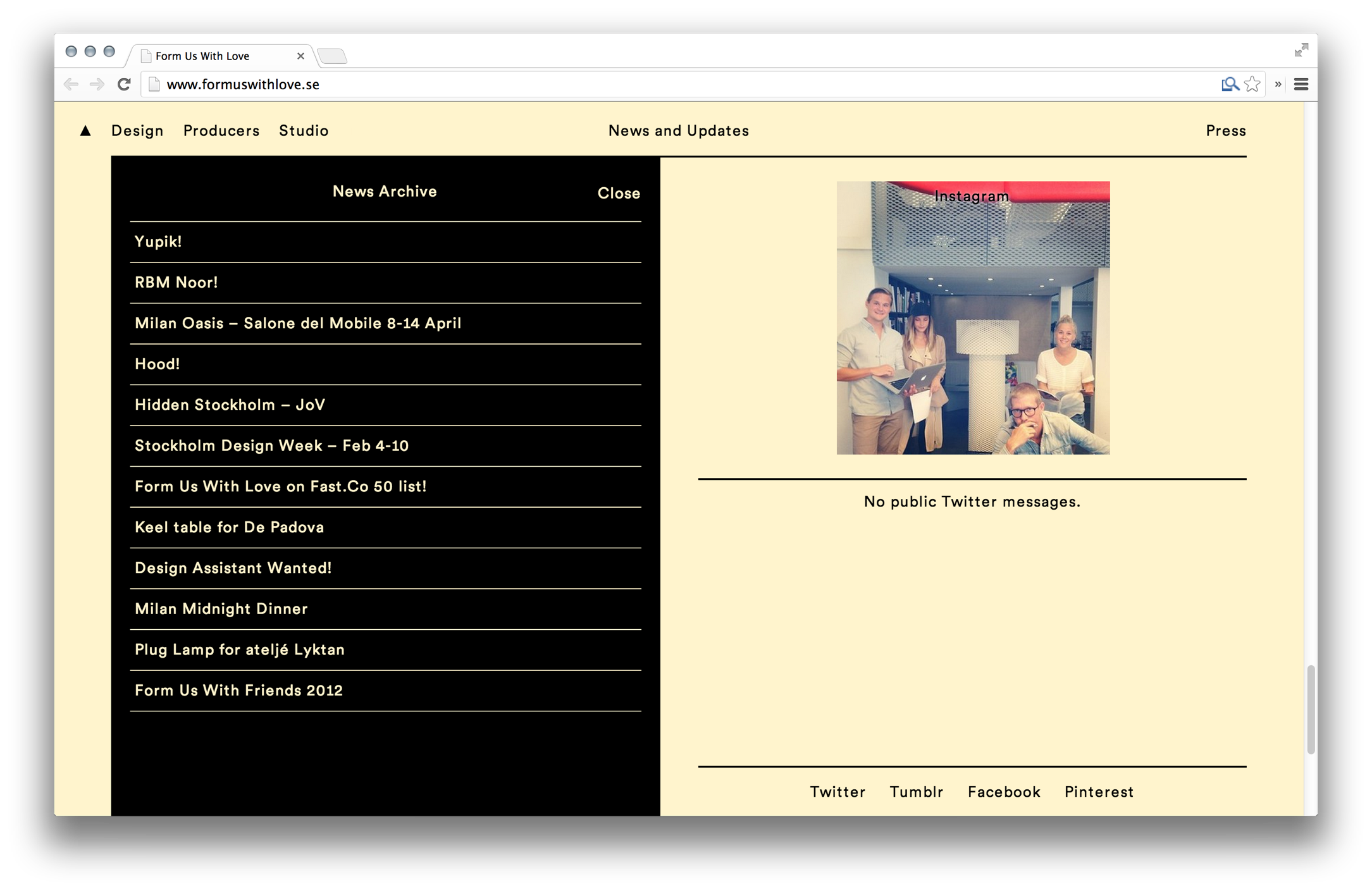Click the zoom magnifier icon in address bar
Screen dimensions: 1372x891
point(1229,84)
